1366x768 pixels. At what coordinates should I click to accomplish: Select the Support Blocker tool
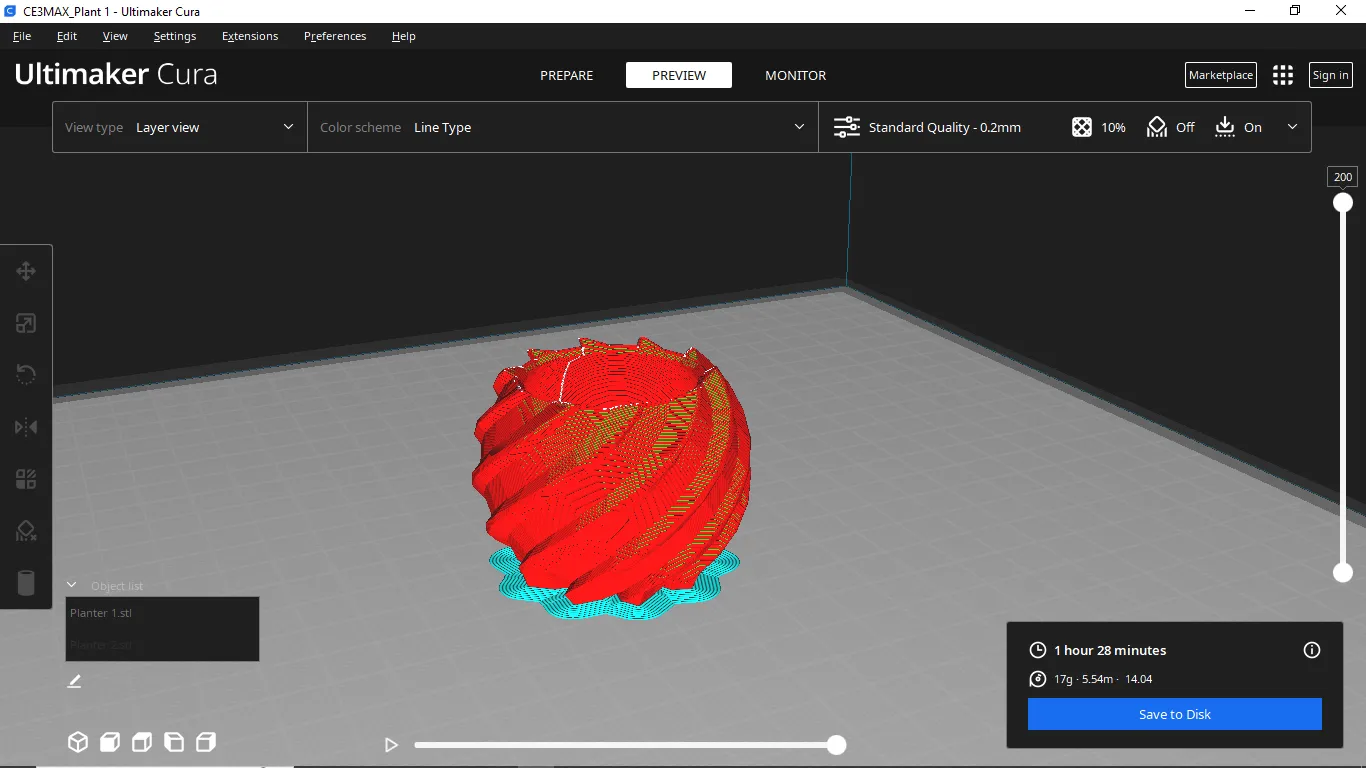(x=26, y=531)
